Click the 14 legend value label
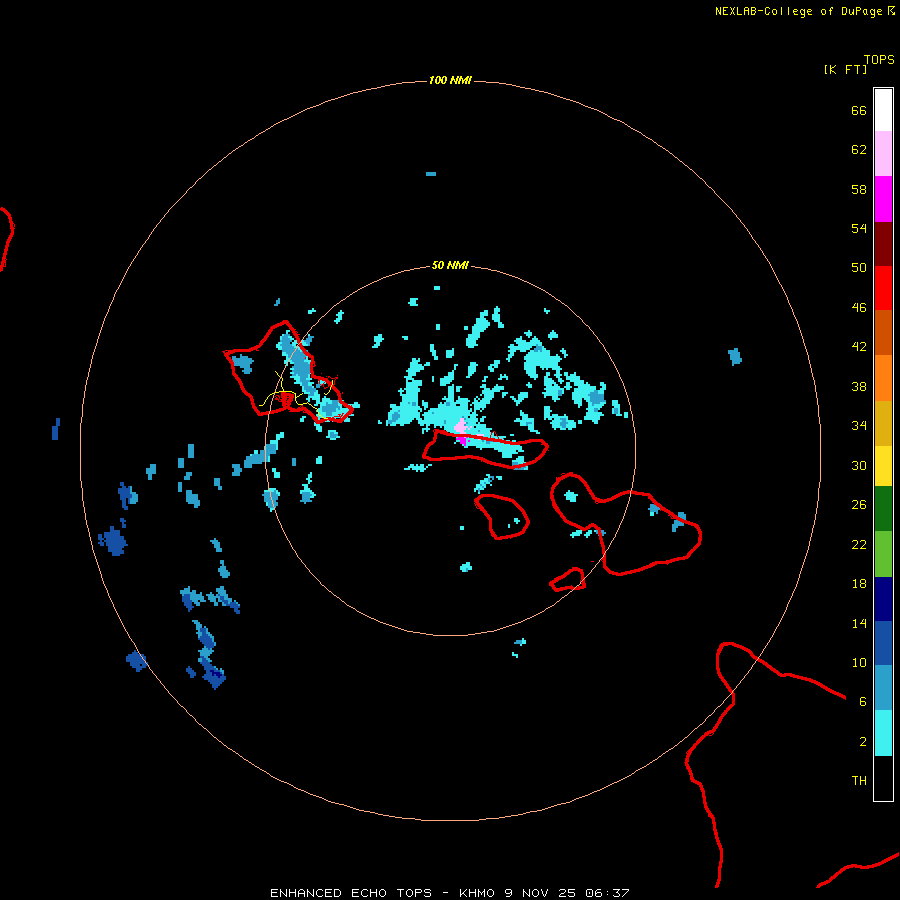The height and width of the screenshot is (900, 900). coord(859,623)
